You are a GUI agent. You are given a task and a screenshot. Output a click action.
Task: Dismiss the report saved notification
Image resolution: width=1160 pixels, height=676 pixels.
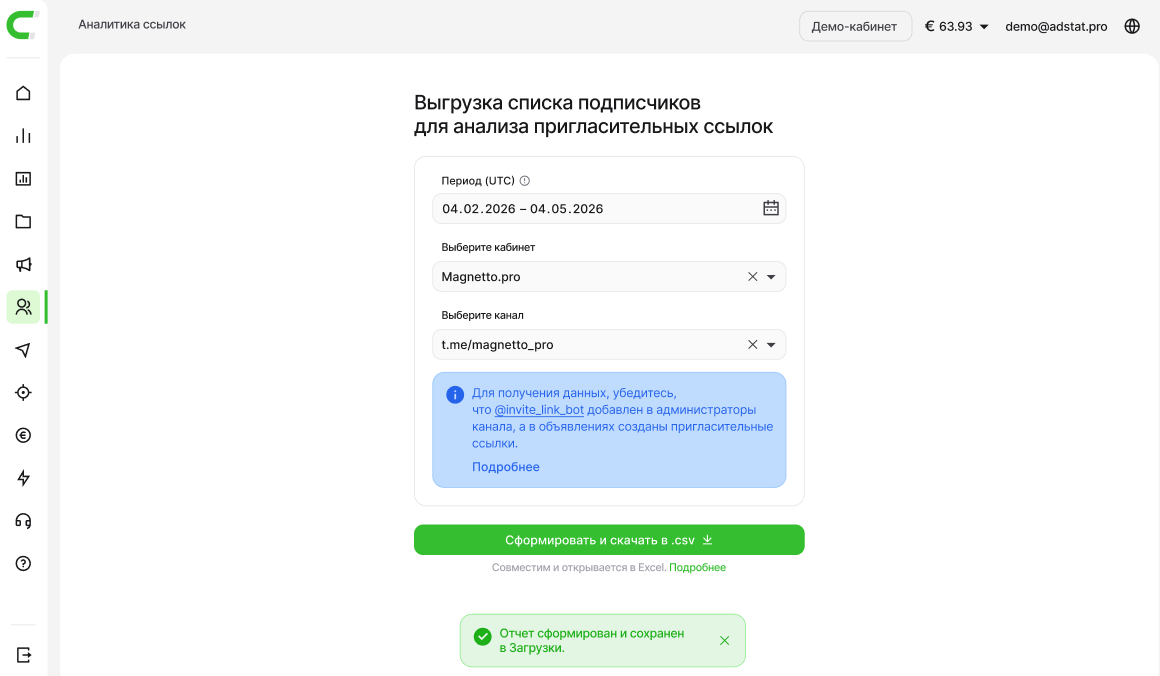click(x=724, y=640)
